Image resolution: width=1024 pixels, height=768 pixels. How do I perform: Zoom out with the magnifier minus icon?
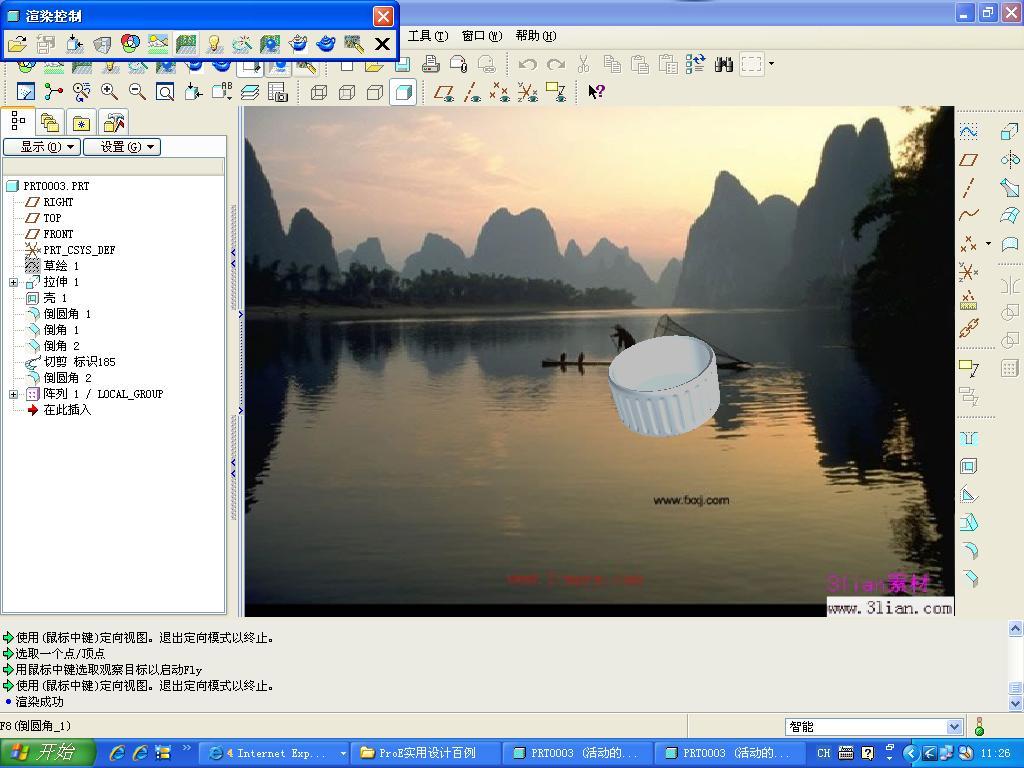[x=137, y=92]
